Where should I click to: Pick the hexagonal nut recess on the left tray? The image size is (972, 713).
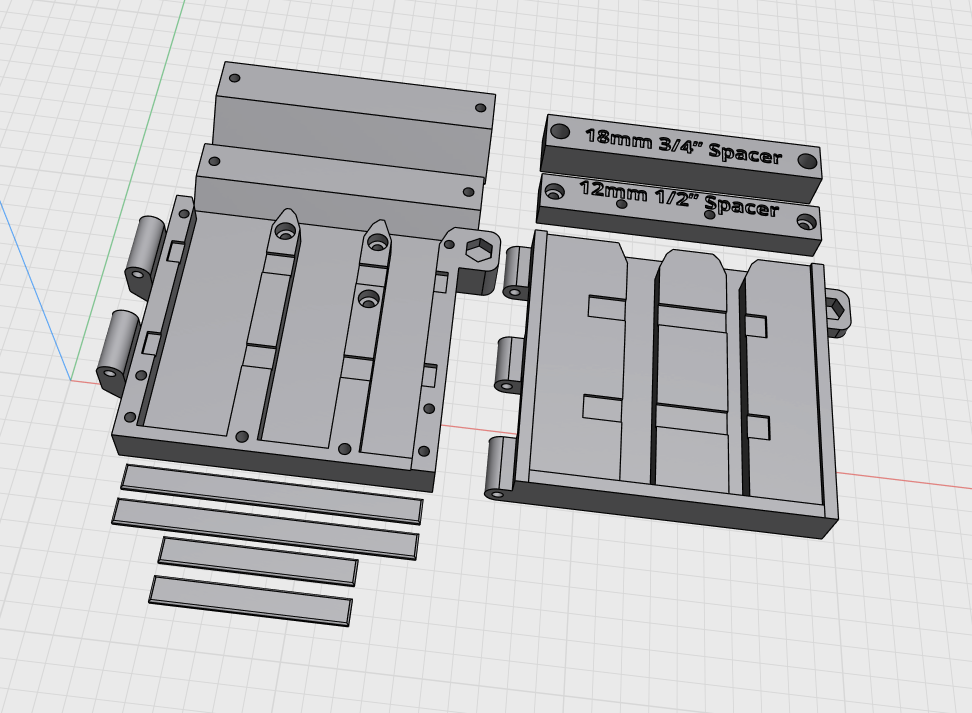pos(478,250)
